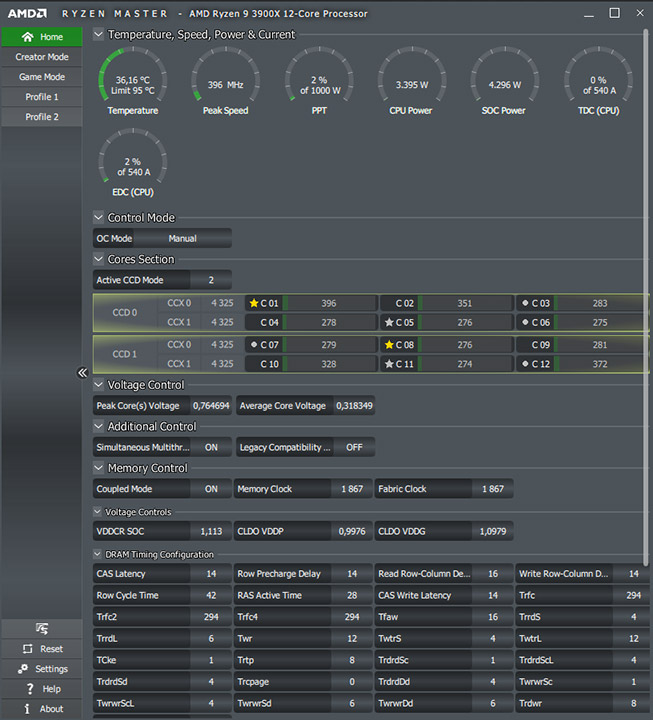Click the dot marker on core C 03

coord(525,303)
